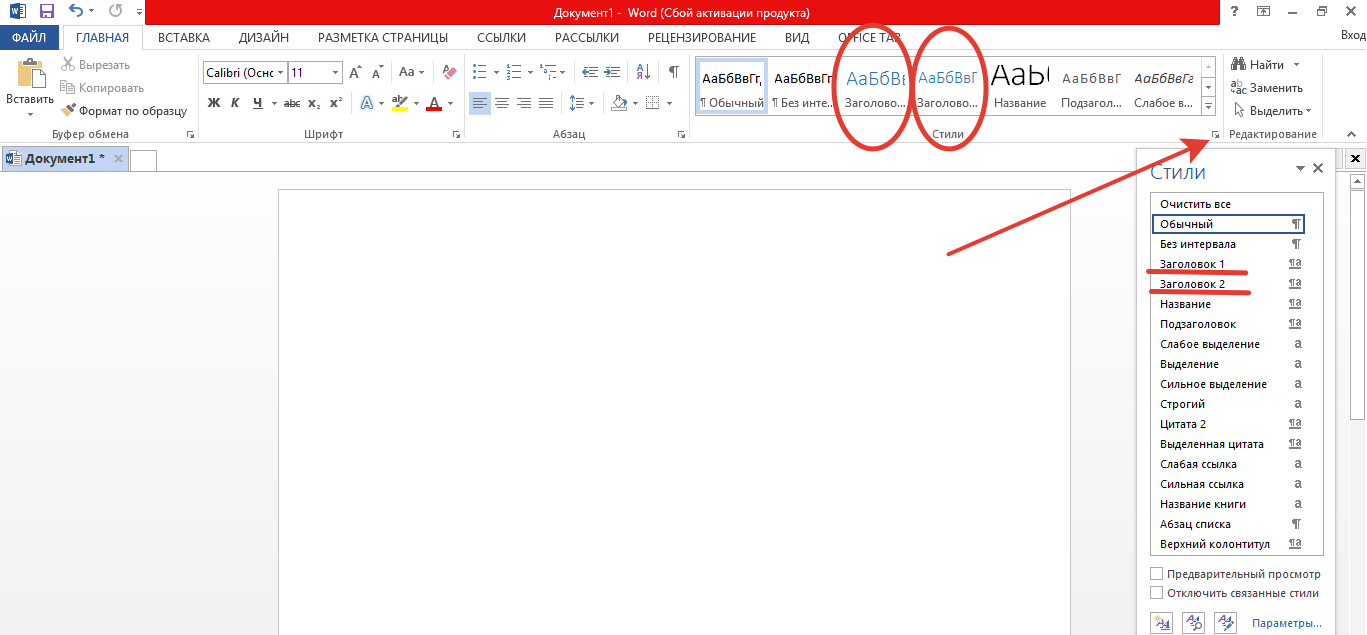Open the font size dropdown showing 11
1367x635 pixels.
pos(335,73)
